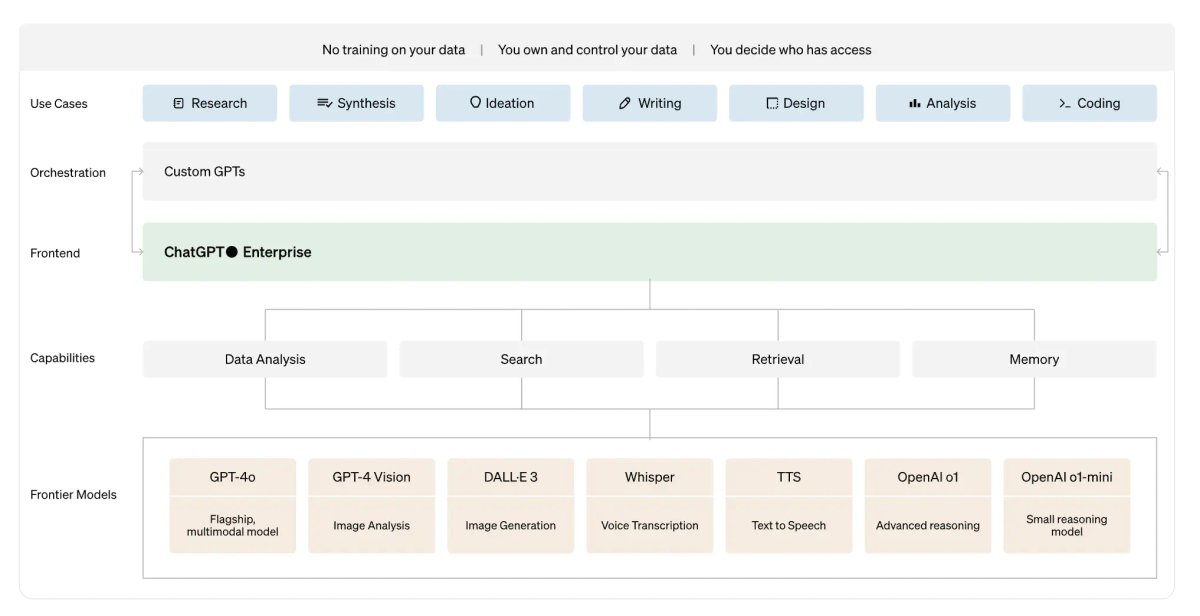The image size is (1200, 616).
Task: Click the Synthesis checklist icon
Action: pyautogui.click(x=325, y=103)
